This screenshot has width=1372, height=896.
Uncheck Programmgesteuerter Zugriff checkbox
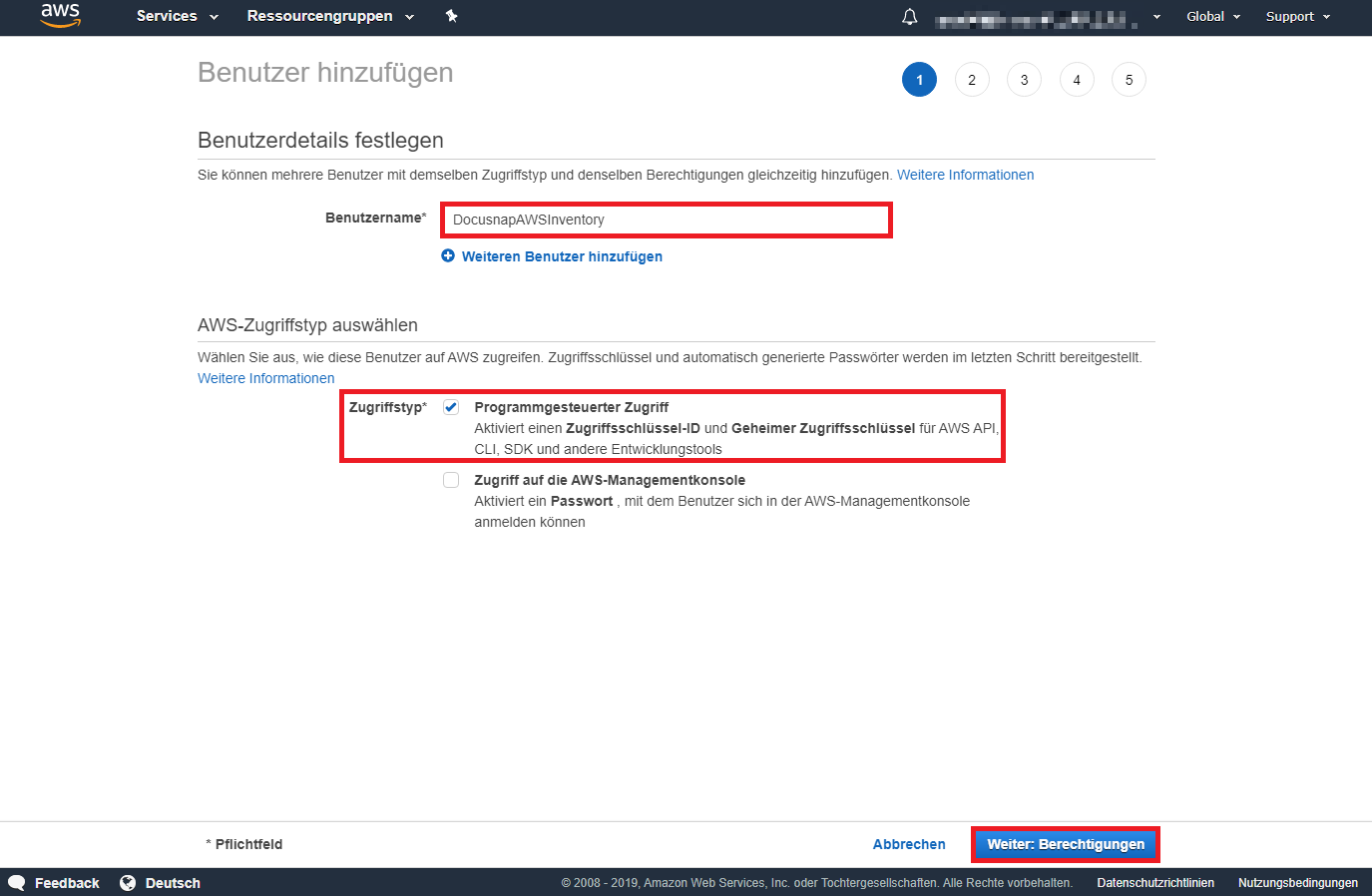point(451,407)
